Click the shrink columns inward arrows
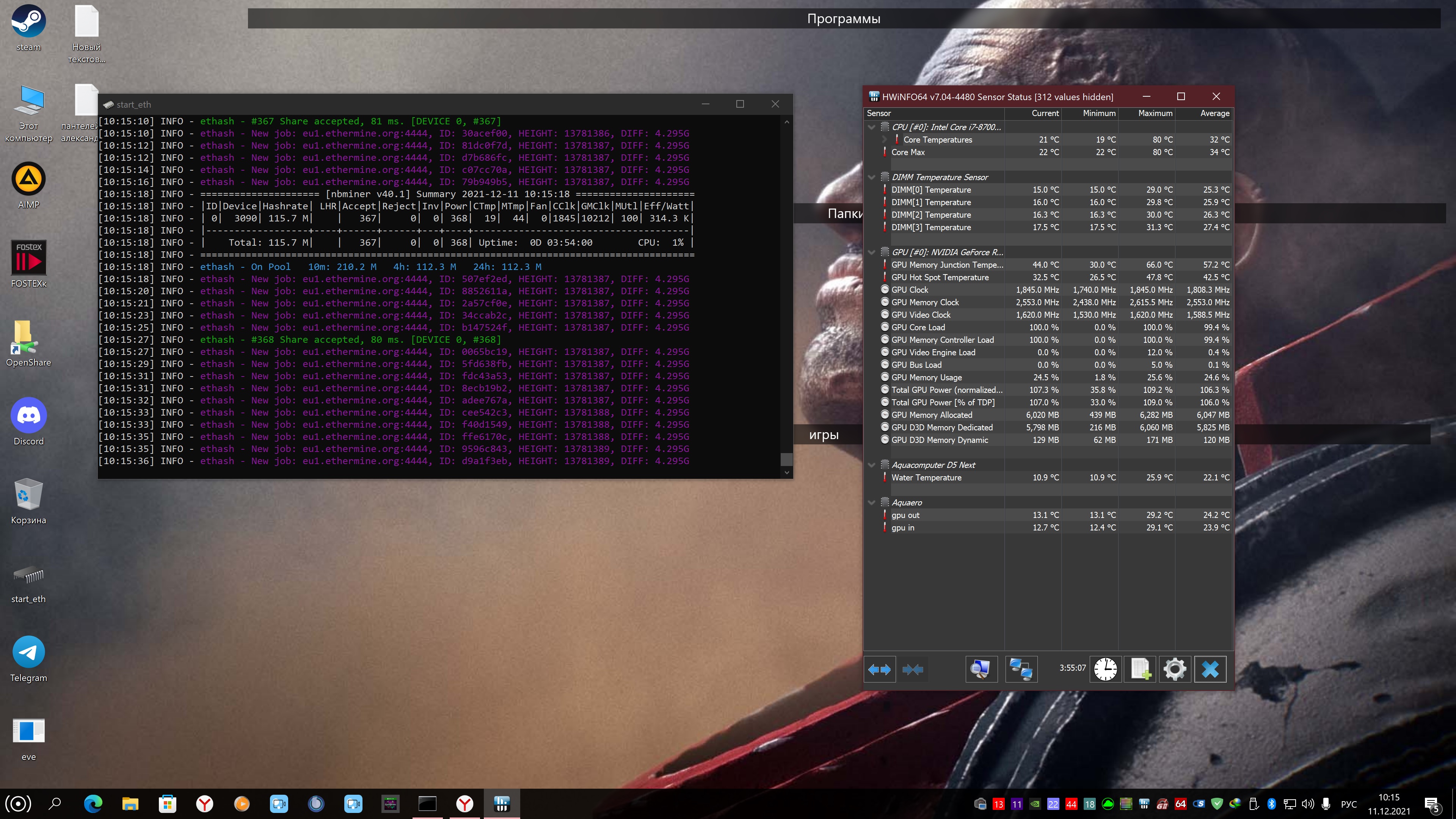1456x819 pixels. 913,670
